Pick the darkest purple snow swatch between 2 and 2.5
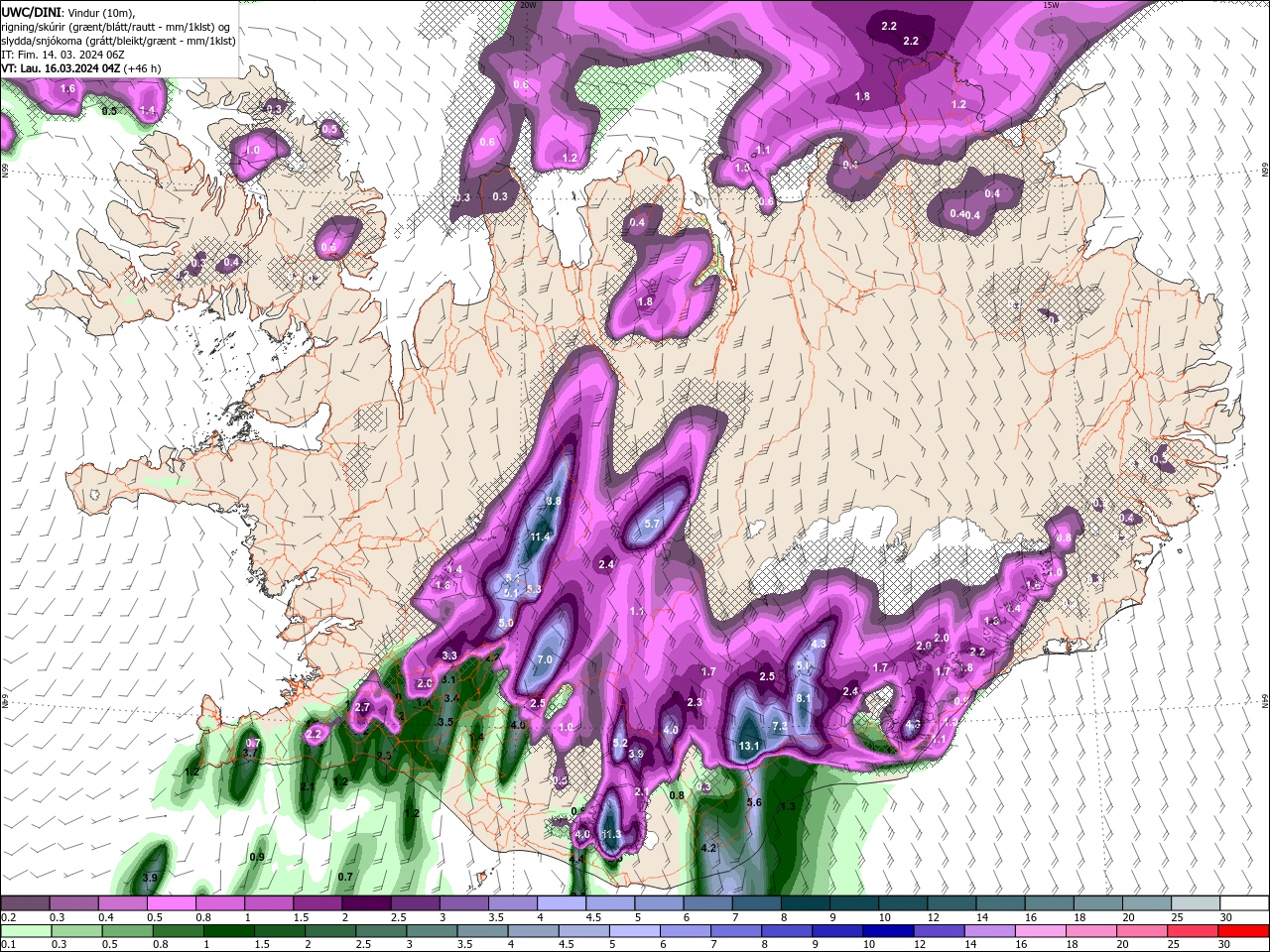The width and height of the screenshot is (1270, 952). coord(365,903)
